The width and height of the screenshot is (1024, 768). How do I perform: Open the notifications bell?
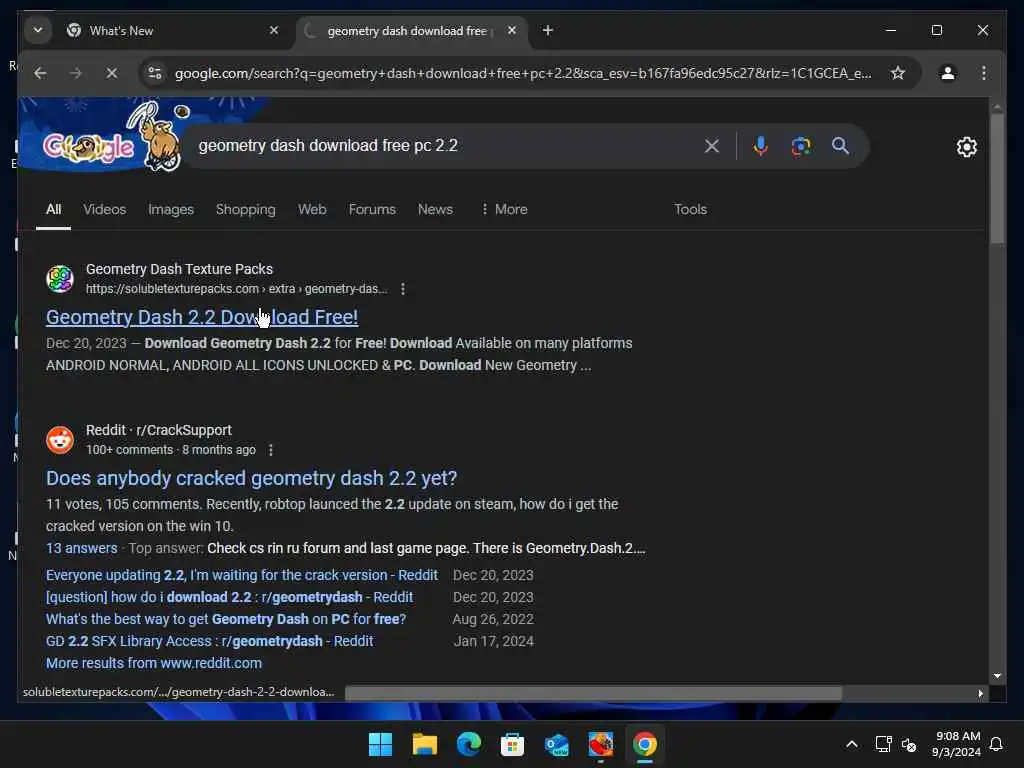click(997, 744)
